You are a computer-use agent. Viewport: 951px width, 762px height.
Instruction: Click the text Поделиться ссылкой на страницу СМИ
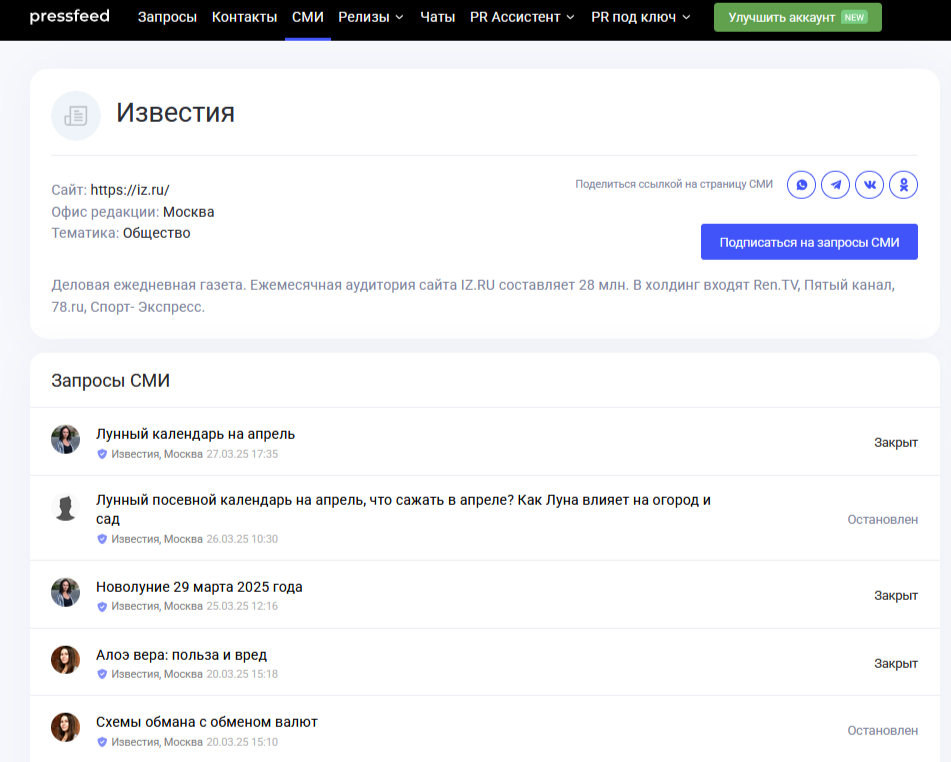(674, 184)
